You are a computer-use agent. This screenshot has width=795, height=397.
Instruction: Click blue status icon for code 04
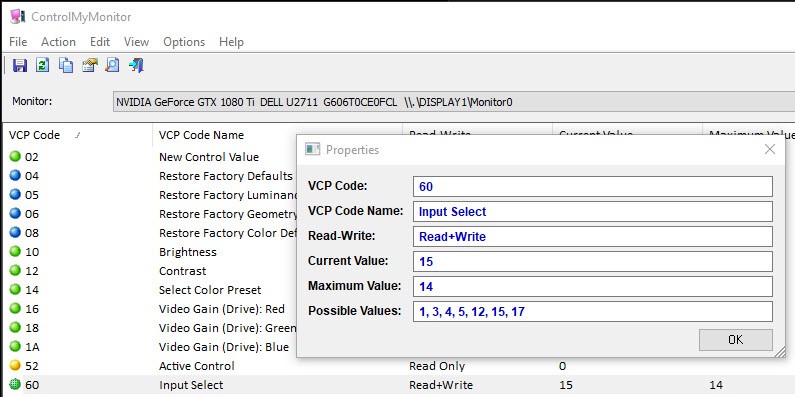(15, 175)
